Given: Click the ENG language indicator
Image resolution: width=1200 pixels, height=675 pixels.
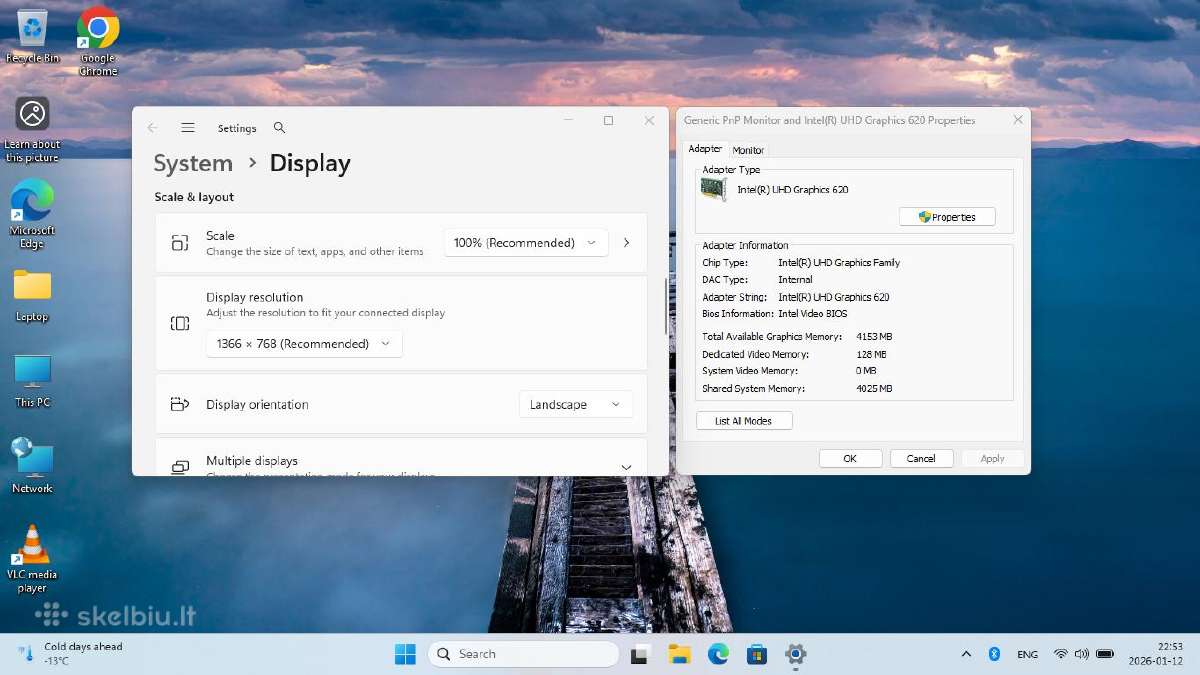Looking at the screenshot, I should pyautogui.click(x=1027, y=654).
